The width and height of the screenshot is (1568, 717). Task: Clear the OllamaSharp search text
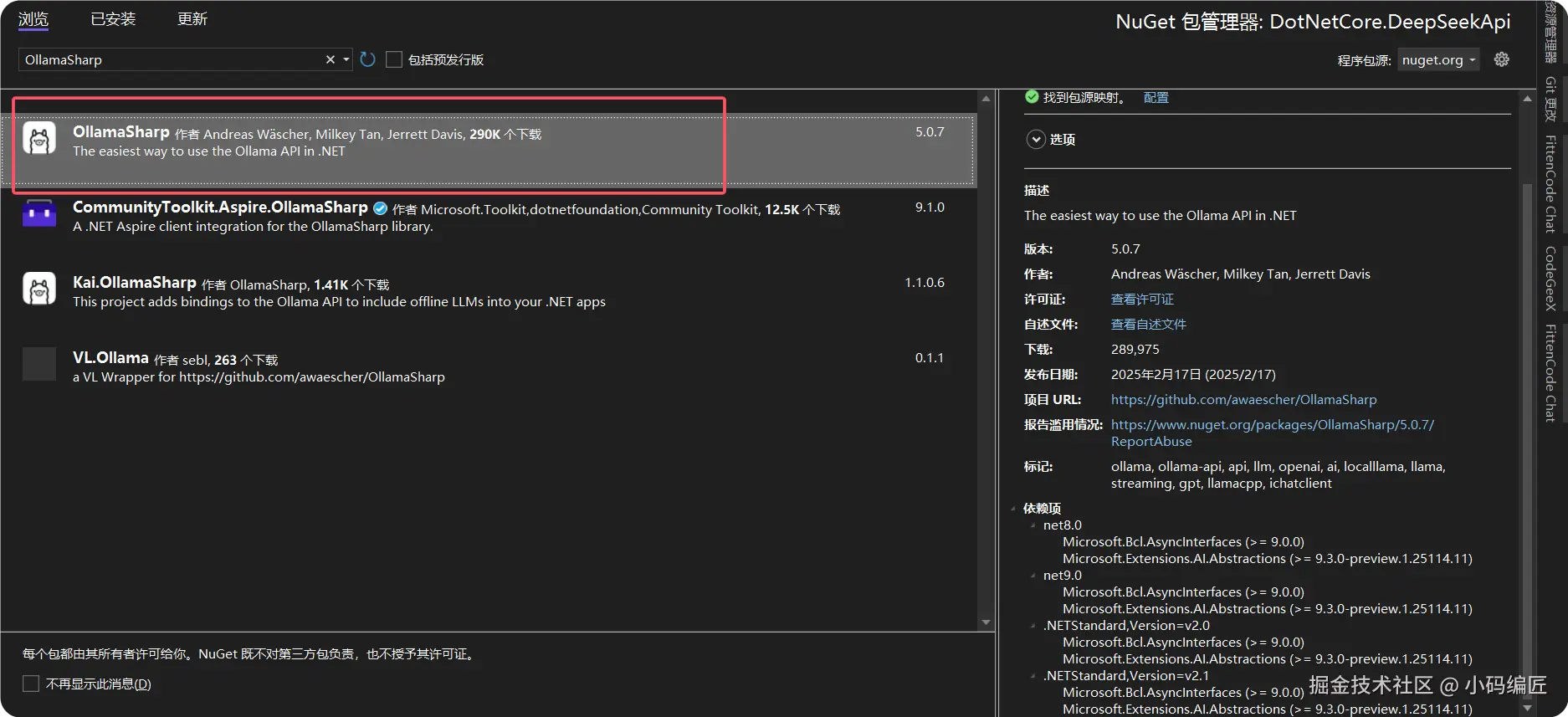330,59
